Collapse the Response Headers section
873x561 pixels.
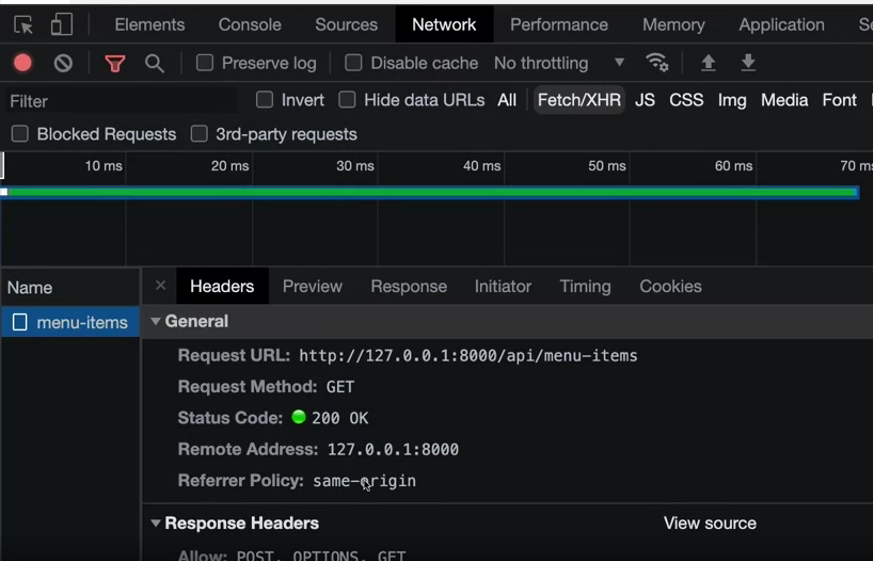(156, 523)
